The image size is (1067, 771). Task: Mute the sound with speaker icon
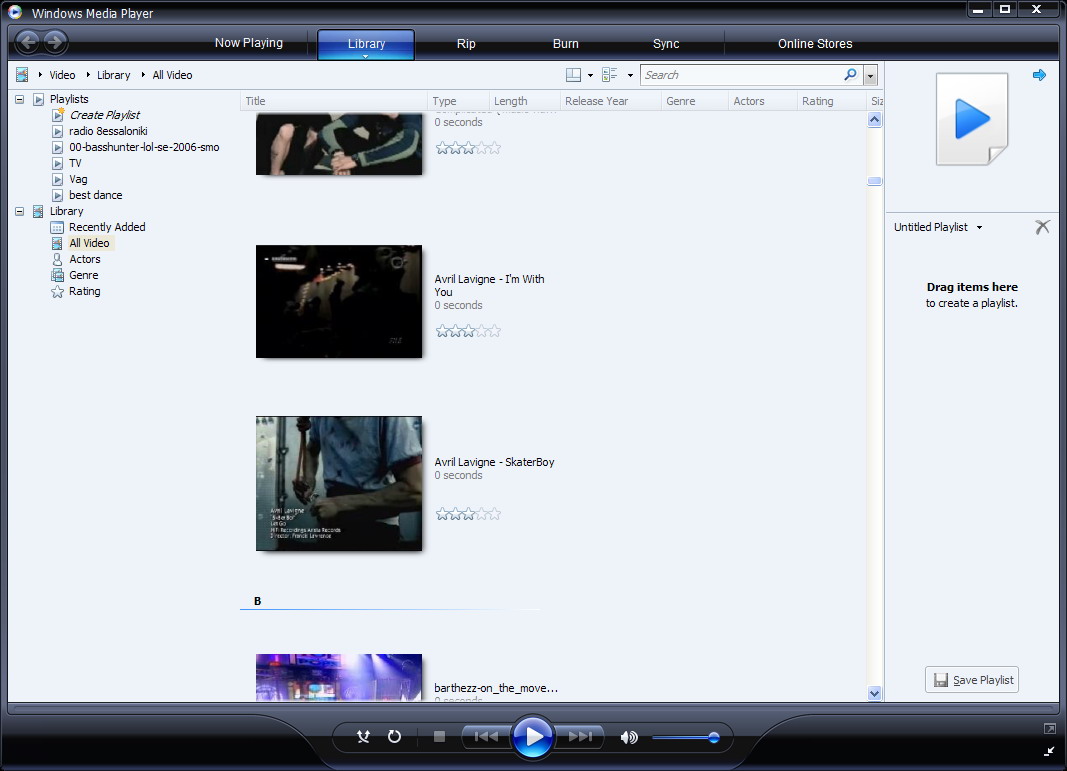pyautogui.click(x=629, y=737)
